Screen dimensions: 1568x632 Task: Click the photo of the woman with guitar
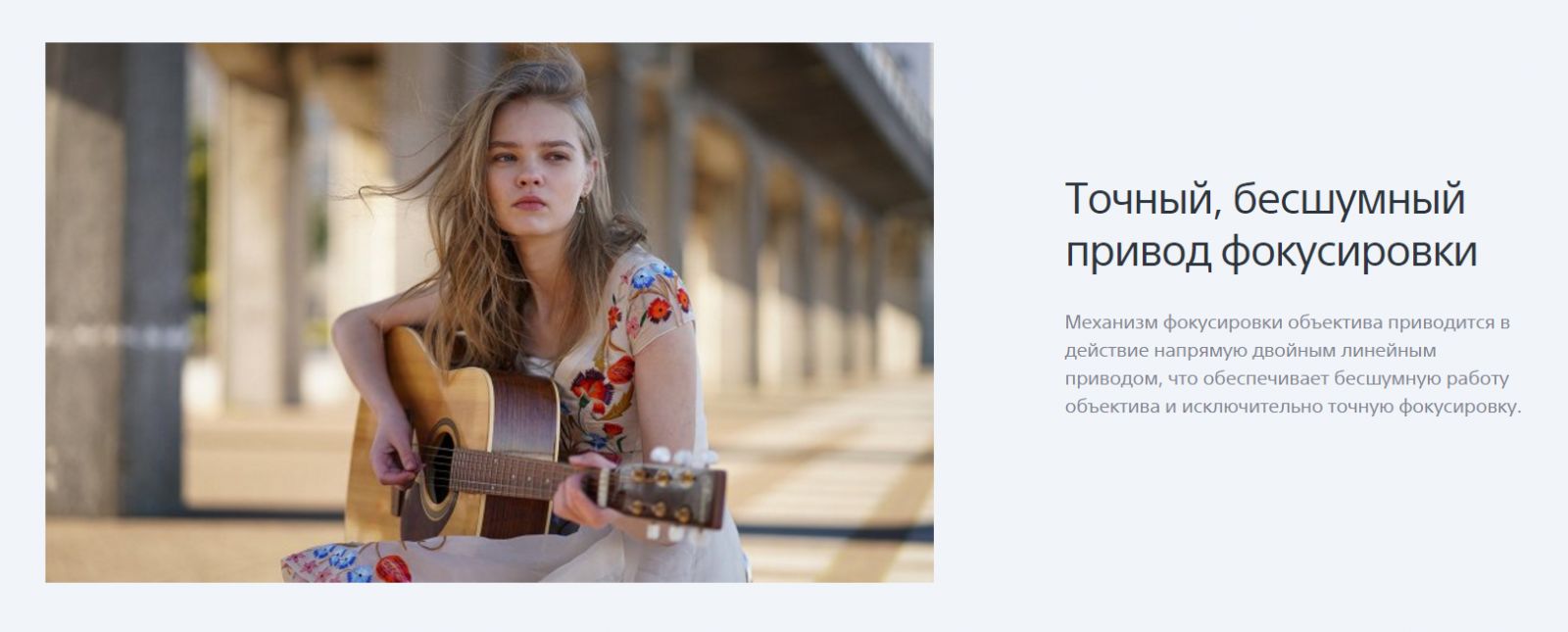(489, 313)
